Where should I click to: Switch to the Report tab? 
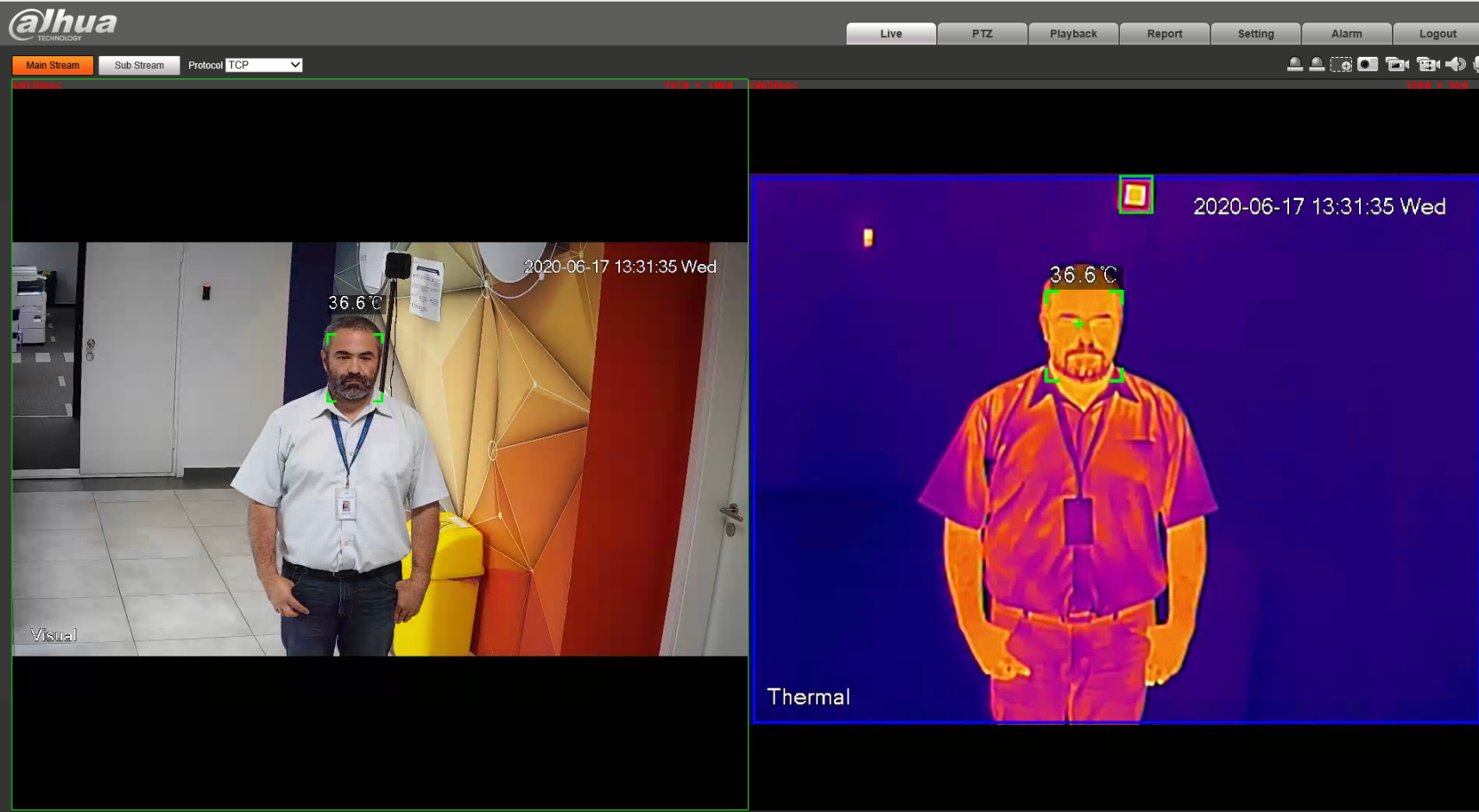[x=1165, y=34]
